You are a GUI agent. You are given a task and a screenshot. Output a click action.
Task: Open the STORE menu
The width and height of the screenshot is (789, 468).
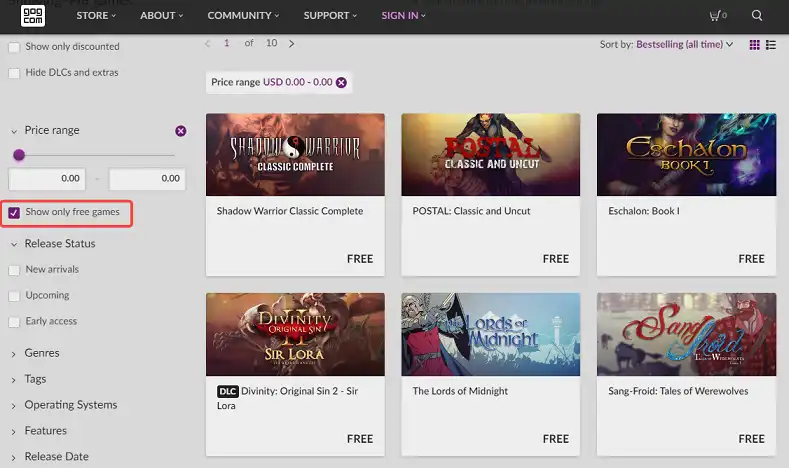96,16
